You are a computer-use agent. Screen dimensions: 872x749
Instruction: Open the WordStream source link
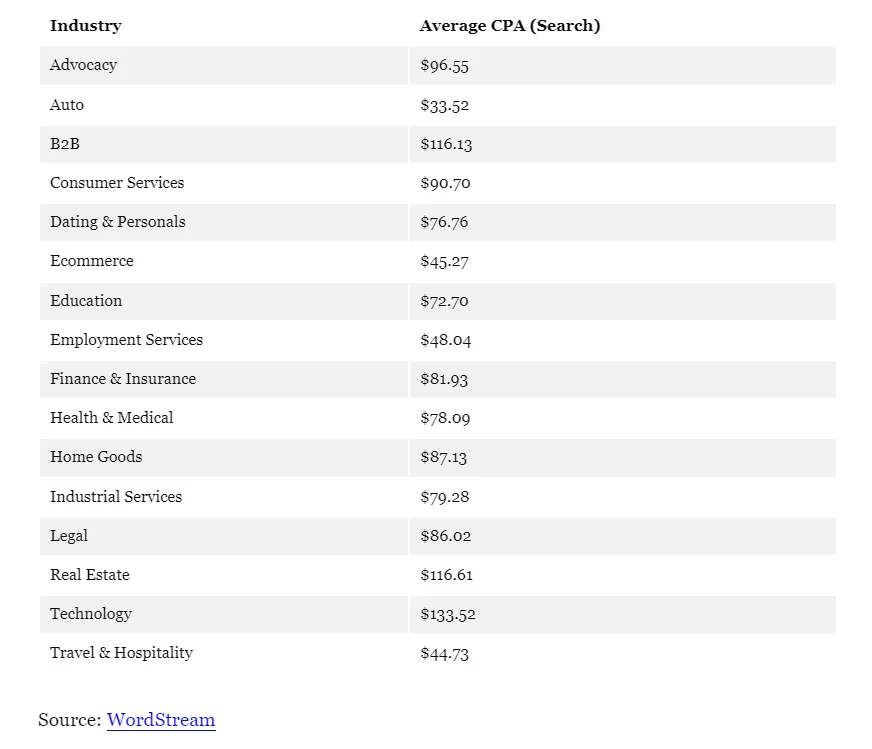tap(161, 720)
